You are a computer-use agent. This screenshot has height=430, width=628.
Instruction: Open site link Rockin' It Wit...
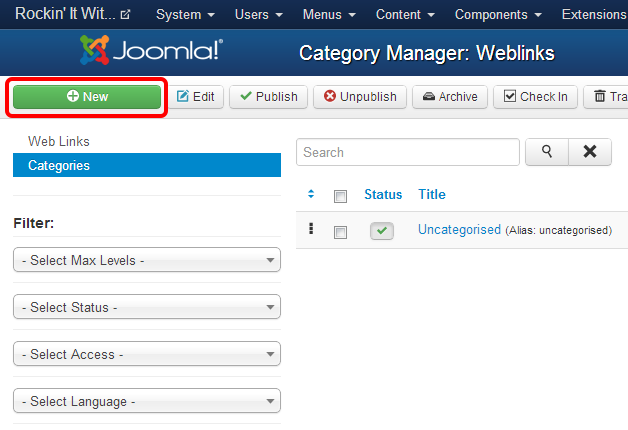pos(65,14)
